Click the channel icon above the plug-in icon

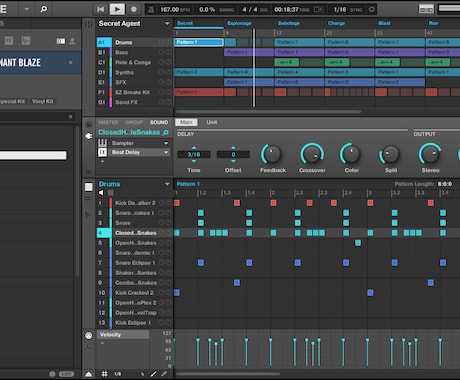89,125
